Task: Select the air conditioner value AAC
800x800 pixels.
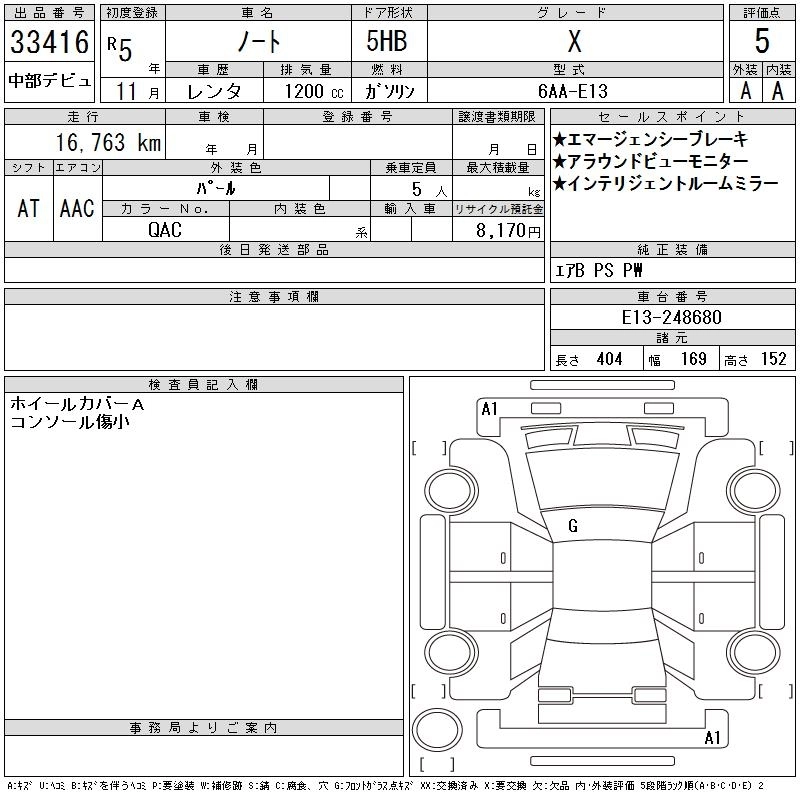Action: 77,208
